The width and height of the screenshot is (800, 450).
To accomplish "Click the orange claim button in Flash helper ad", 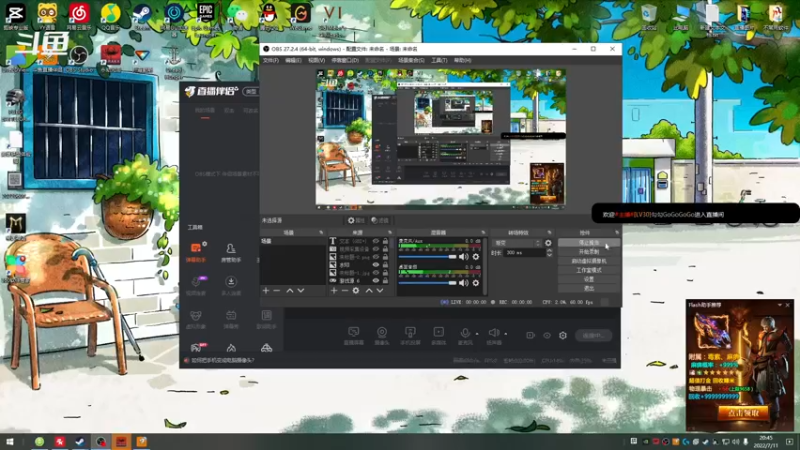I will (743, 413).
